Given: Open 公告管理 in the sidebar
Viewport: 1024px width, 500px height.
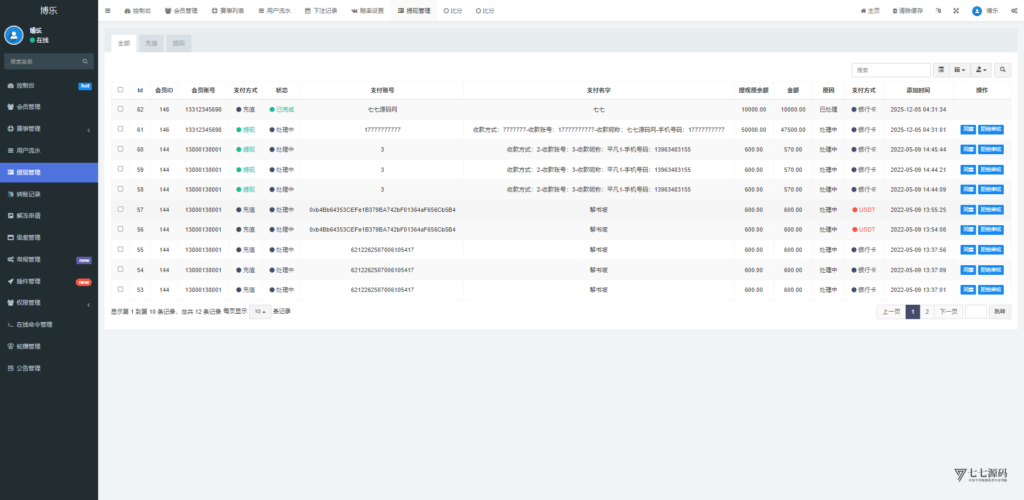Looking at the screenshot, I should (x=28, y=368).
